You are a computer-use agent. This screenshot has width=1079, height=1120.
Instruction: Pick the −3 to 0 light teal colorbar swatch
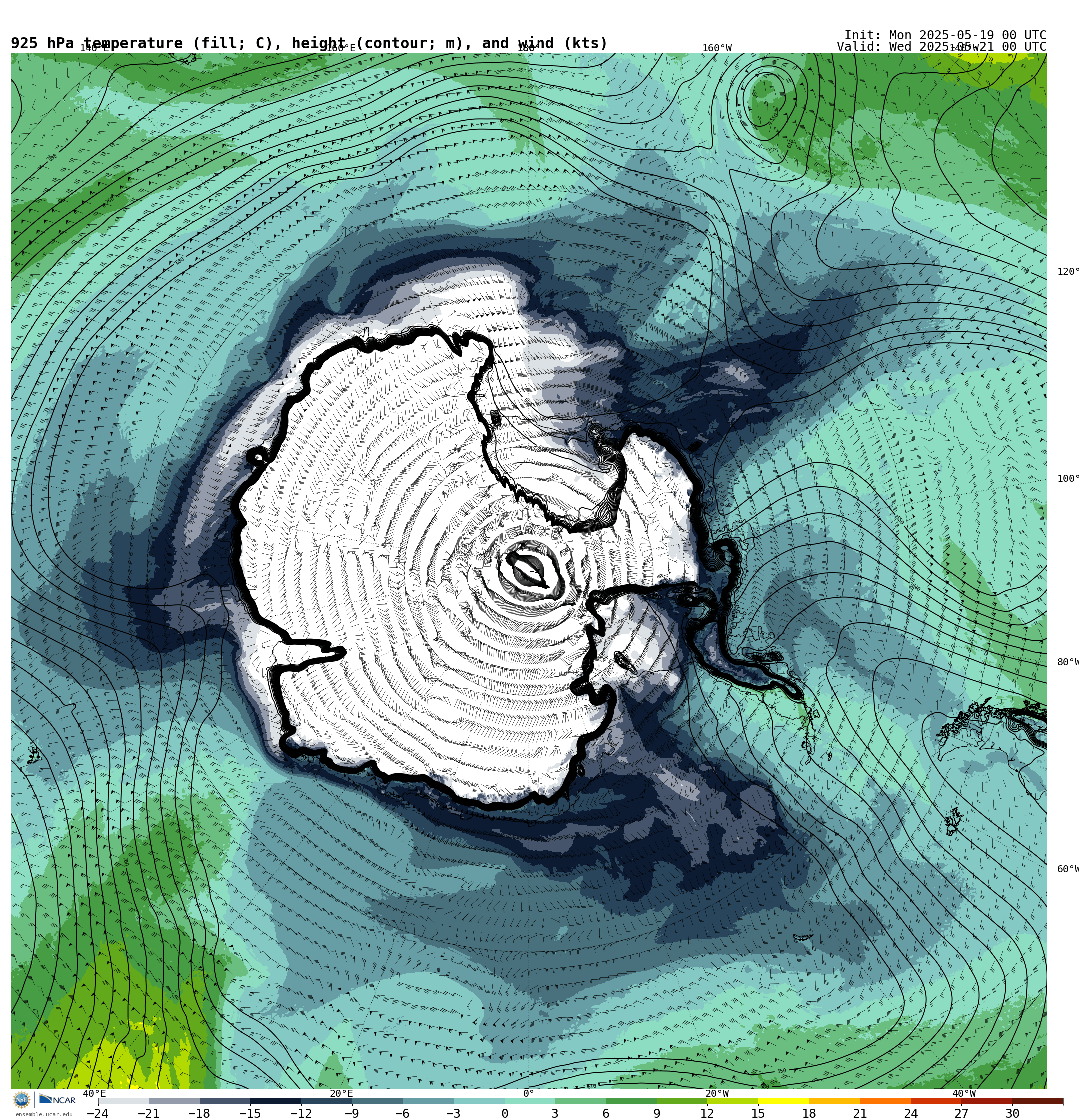(479, 1101)
